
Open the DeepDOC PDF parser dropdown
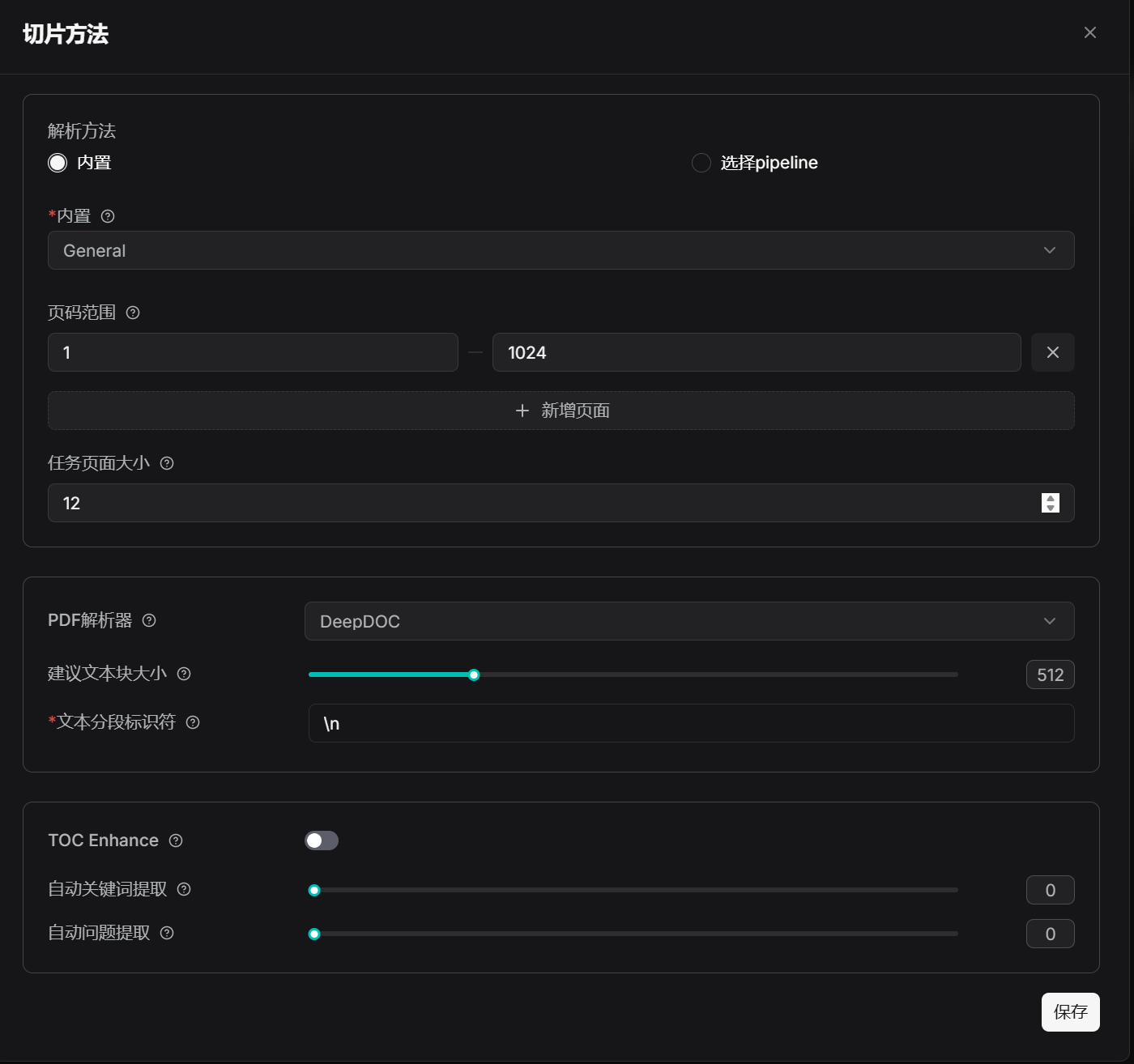(689, 621)
